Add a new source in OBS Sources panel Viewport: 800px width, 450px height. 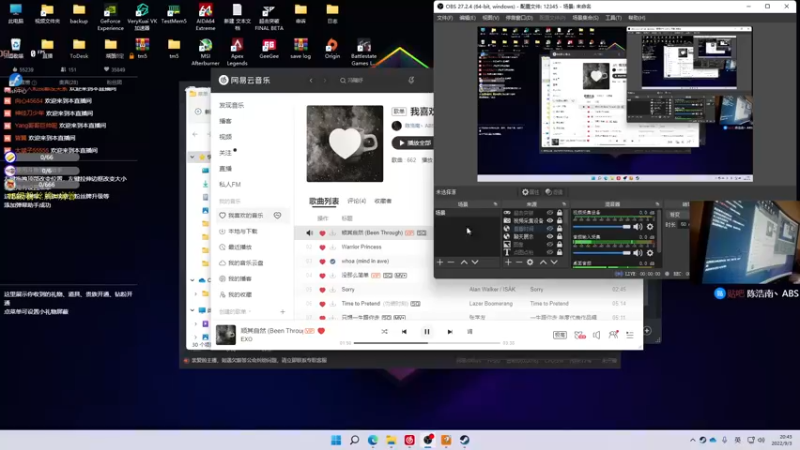coord(508,262)
